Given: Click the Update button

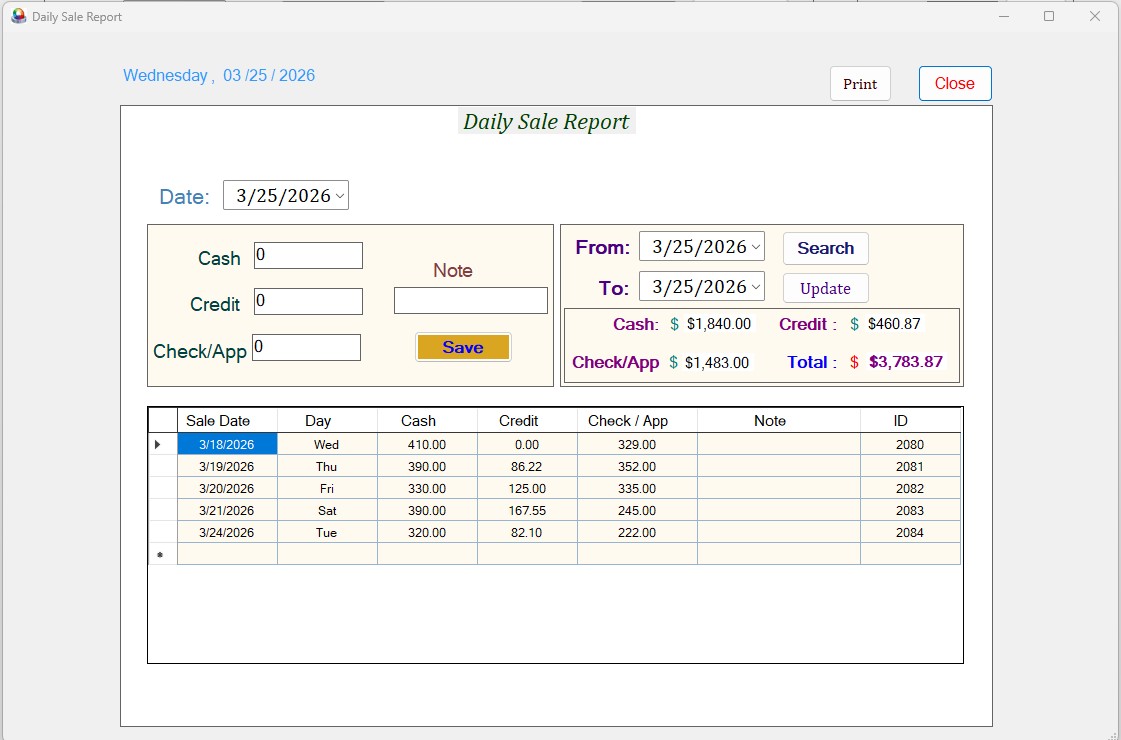Looking at the screenshot, I should [x=825, y=288].
